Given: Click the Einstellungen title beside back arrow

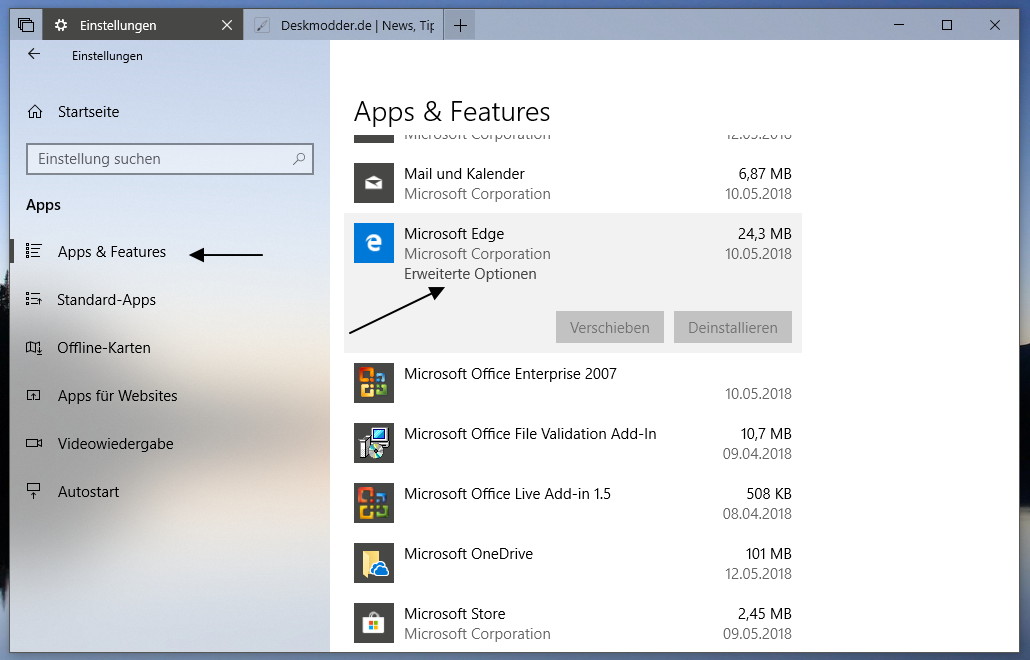Looking at the screenshot, I should pos(107,56).
